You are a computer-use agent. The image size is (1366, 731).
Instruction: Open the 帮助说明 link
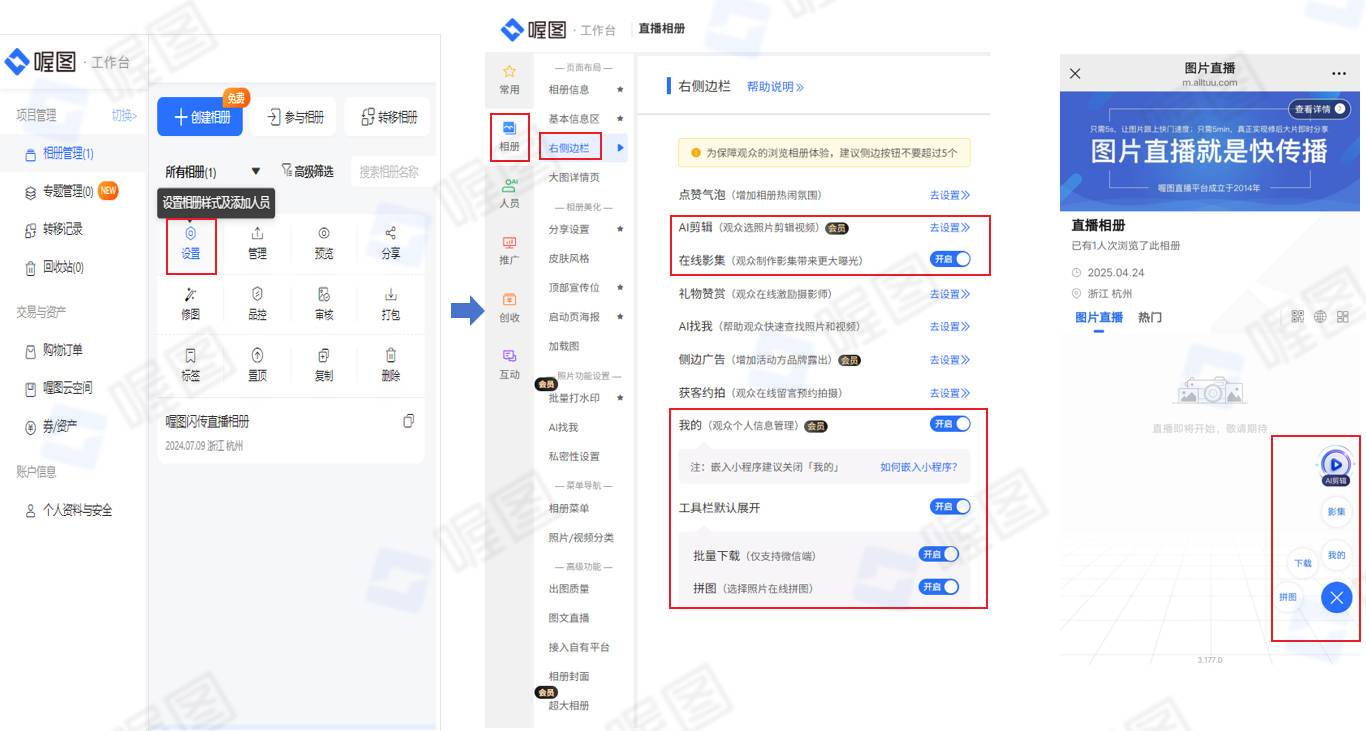pyautogui.click(x=775, y=87)
